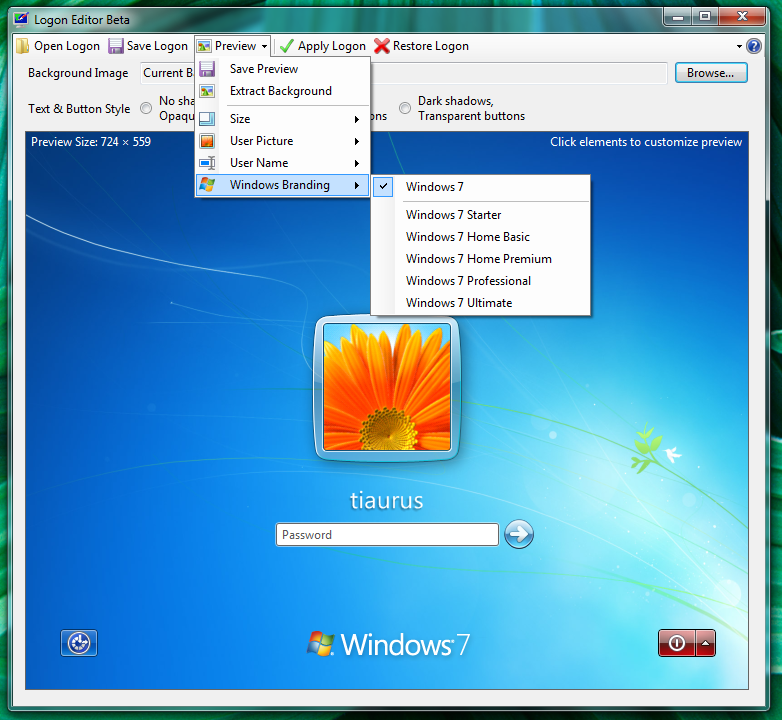Click the checked Windows 7 branding checkmark

click(x=383, y=186)
